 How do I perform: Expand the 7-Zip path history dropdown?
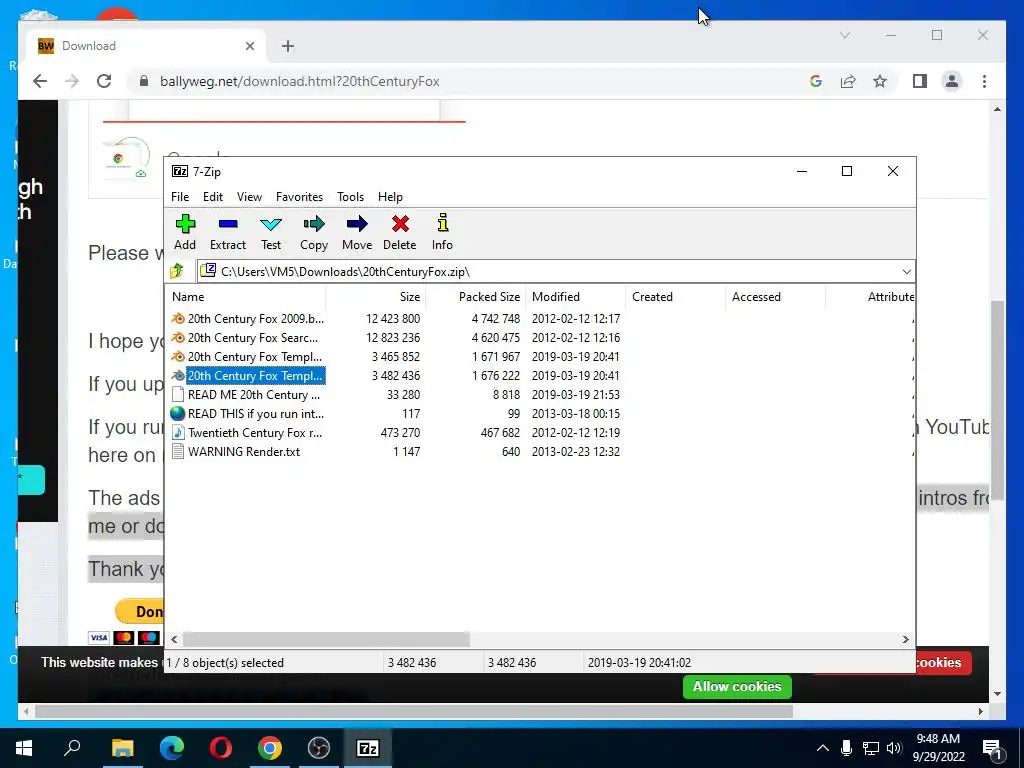coord(906,272)
